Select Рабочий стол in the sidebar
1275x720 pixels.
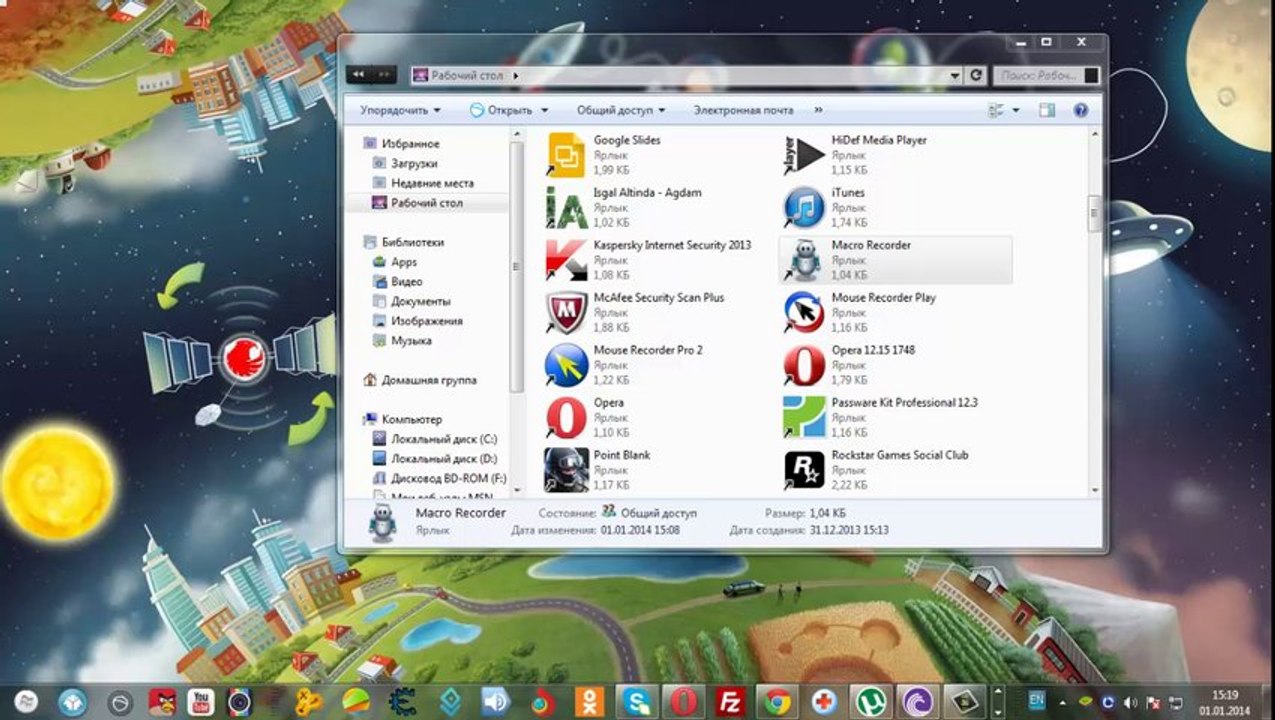417,203
